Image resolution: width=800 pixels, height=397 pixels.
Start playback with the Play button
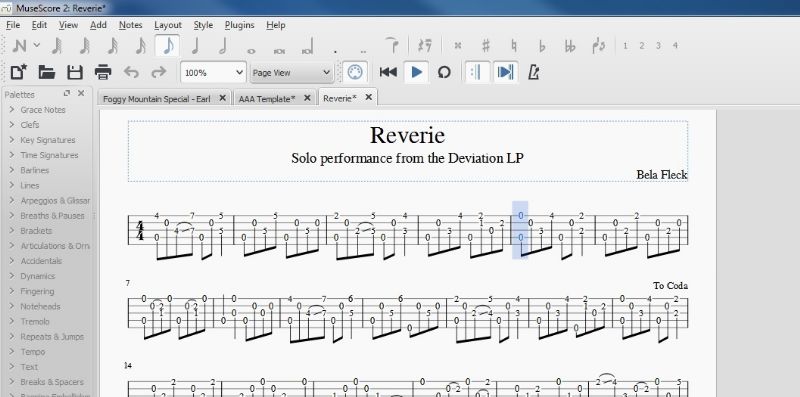coord(416,72)
